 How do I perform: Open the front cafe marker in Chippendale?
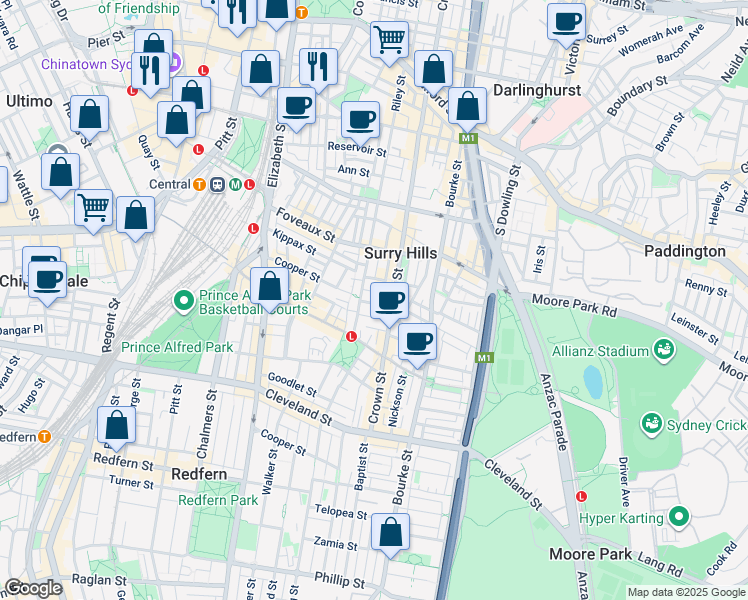coord(48,280)
